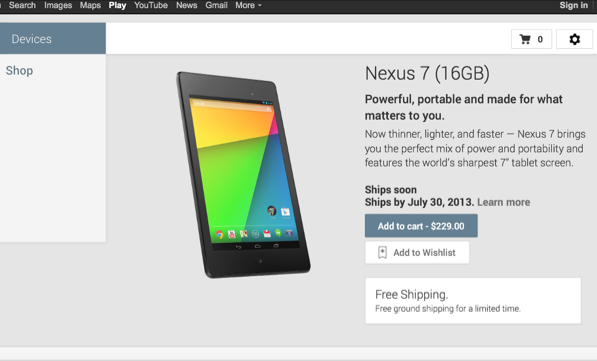Add Nexus 7 to cart for $229.00

click(421, 226)
